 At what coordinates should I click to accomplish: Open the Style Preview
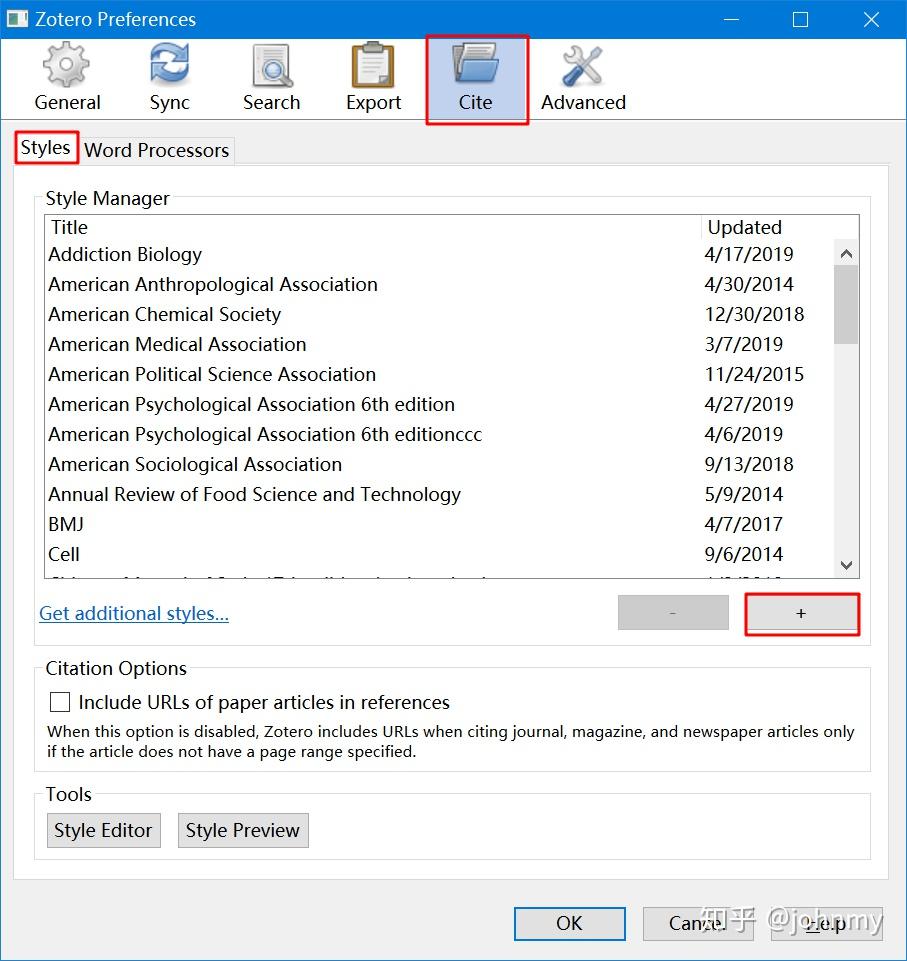click(242, 830)
